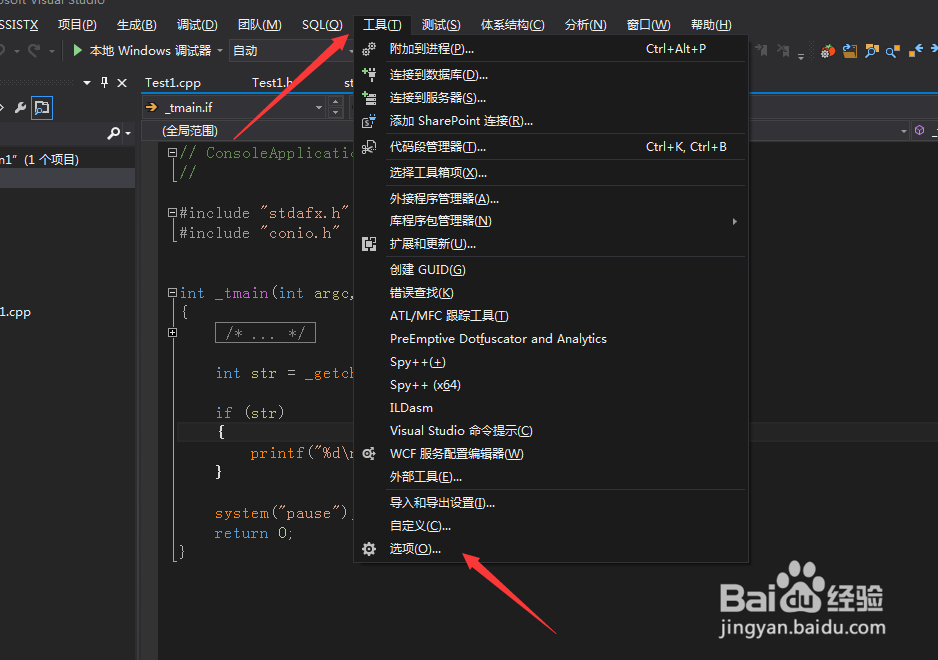Click the find-references magnifier with one square
Image resolution: width=938 pixels, height=660 pixels.
[x=893, y=51]
